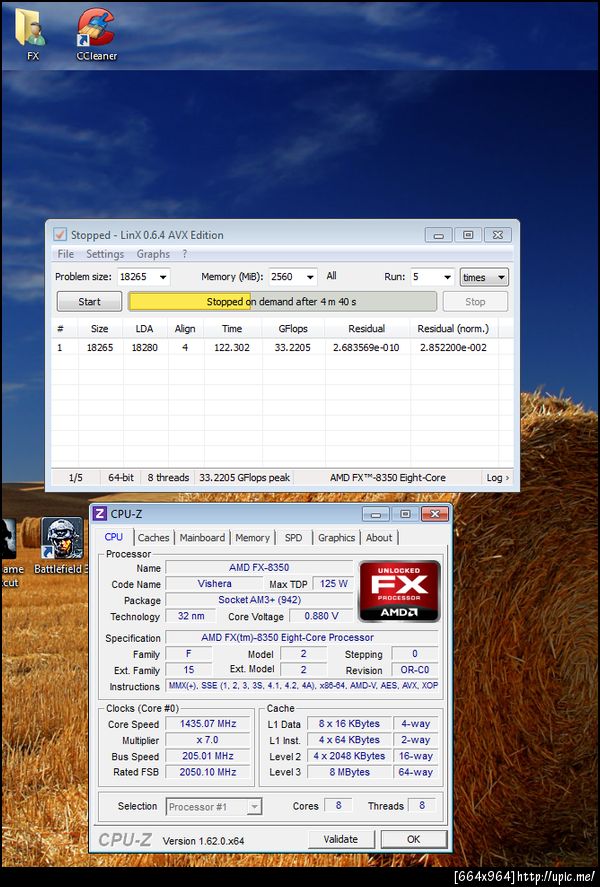Click 'AMD FX™-8350 Eight-Core' status text
Screen dimensions: 600x887
pos(388,477)
